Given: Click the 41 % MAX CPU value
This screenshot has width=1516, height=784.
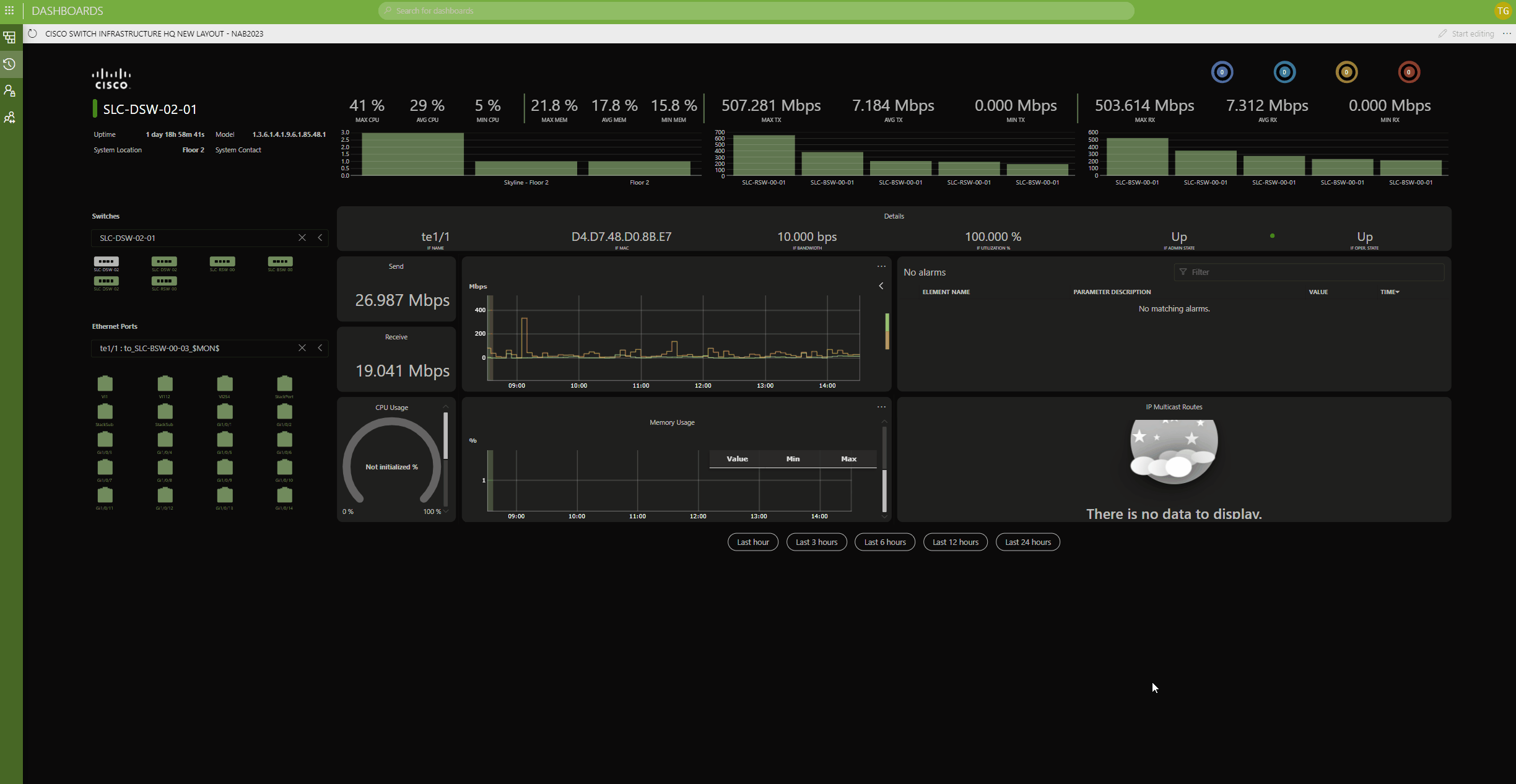Looking at the screenshot, I should click(367, 105).
